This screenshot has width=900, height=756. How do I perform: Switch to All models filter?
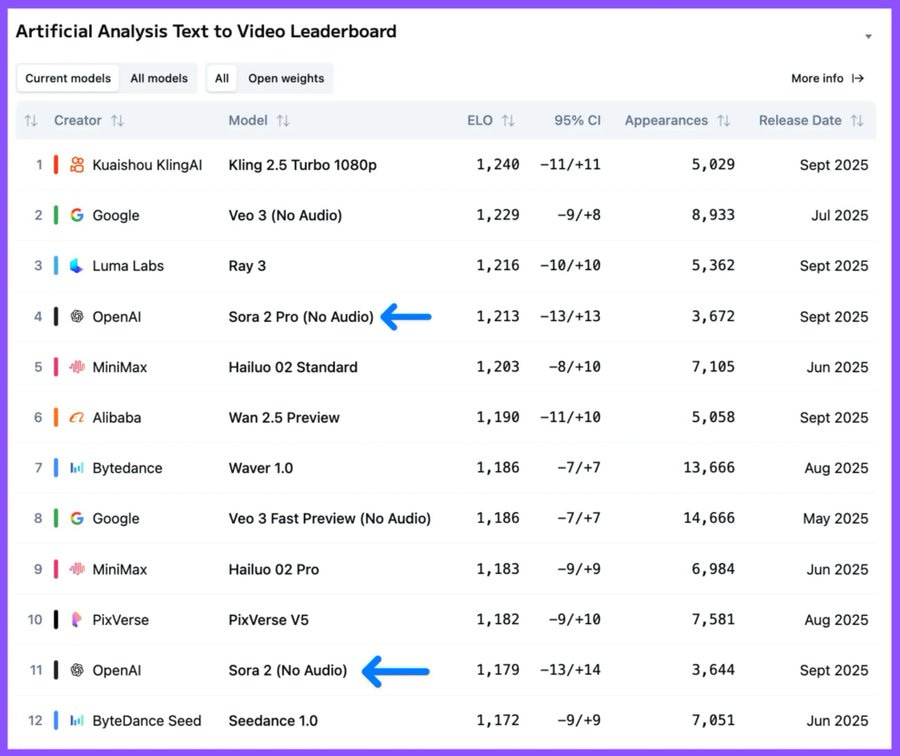pyautogui.click(x=159, y=78)
